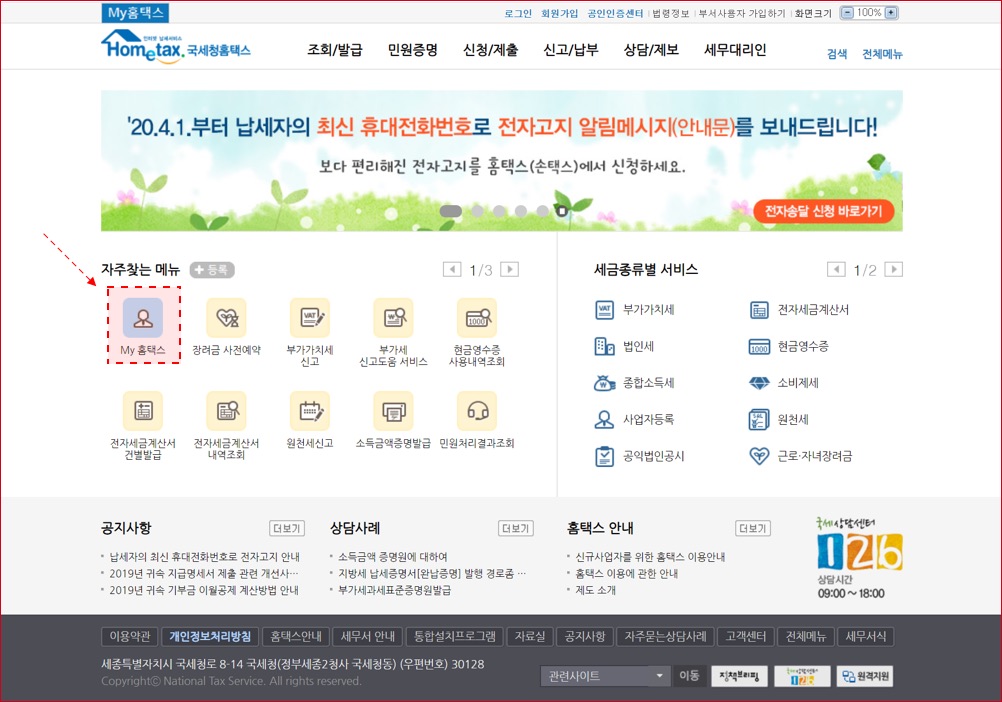Viewport: 1002px width, 702px height.
Task: Click 더보기 for 홈택스 안내
Action: [x=753, y=528]
